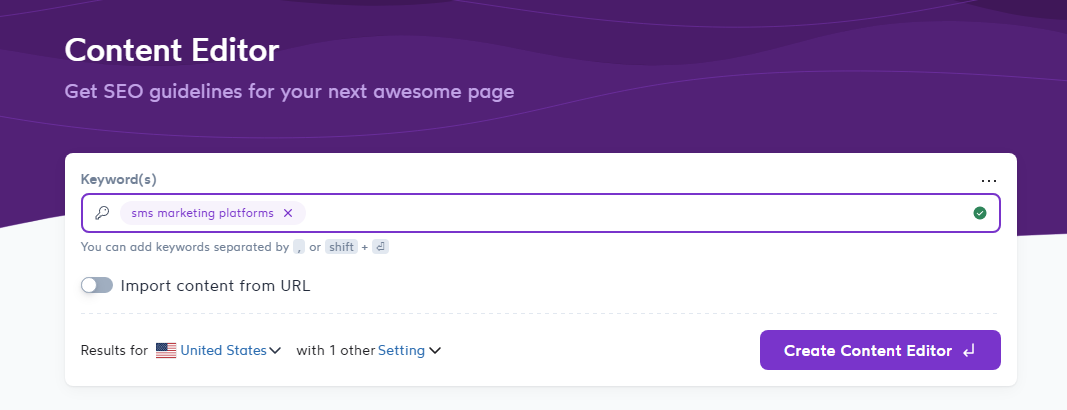Open the three-dot options menu

(x=989, y=181)
